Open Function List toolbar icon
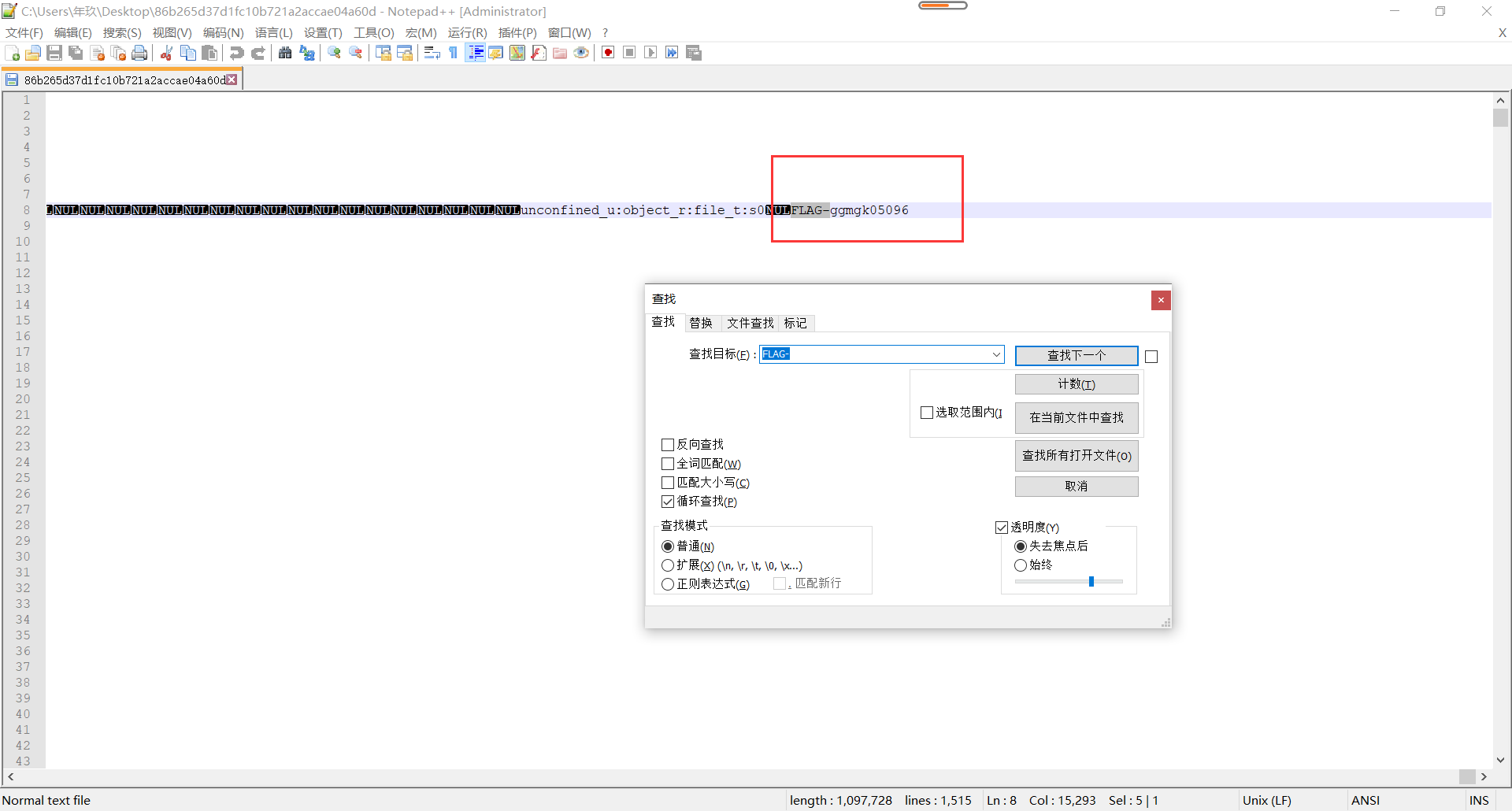The height and width of the screenshot is (811, 1512). [x=539, y=53]
